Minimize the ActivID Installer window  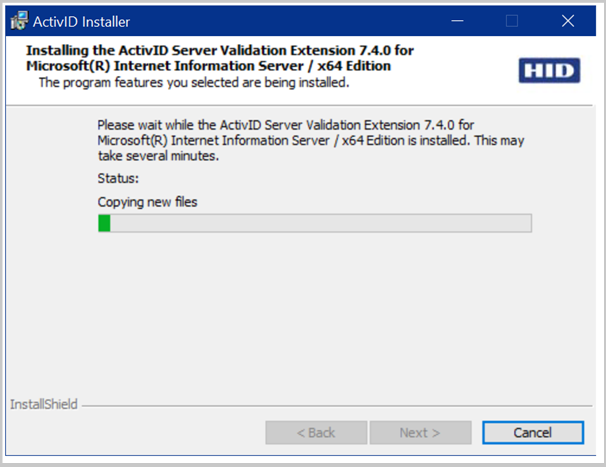pyautogui.click(x=457, y=21)
